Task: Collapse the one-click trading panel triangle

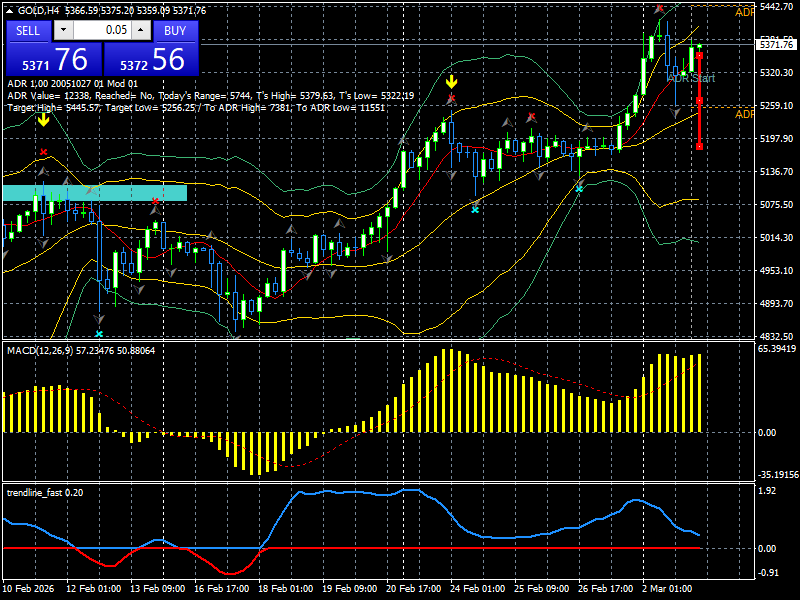Action: coord(10,11)
